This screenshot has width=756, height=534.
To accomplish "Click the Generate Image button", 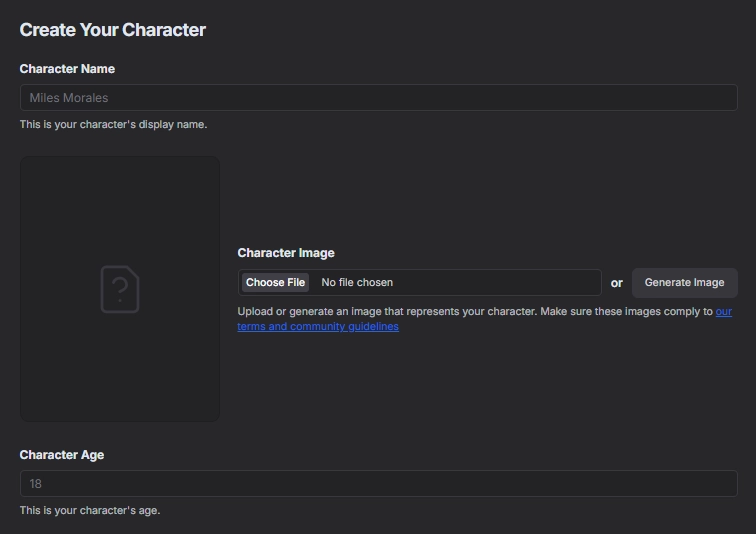I will pyautogui.click(x=685, y=283).
